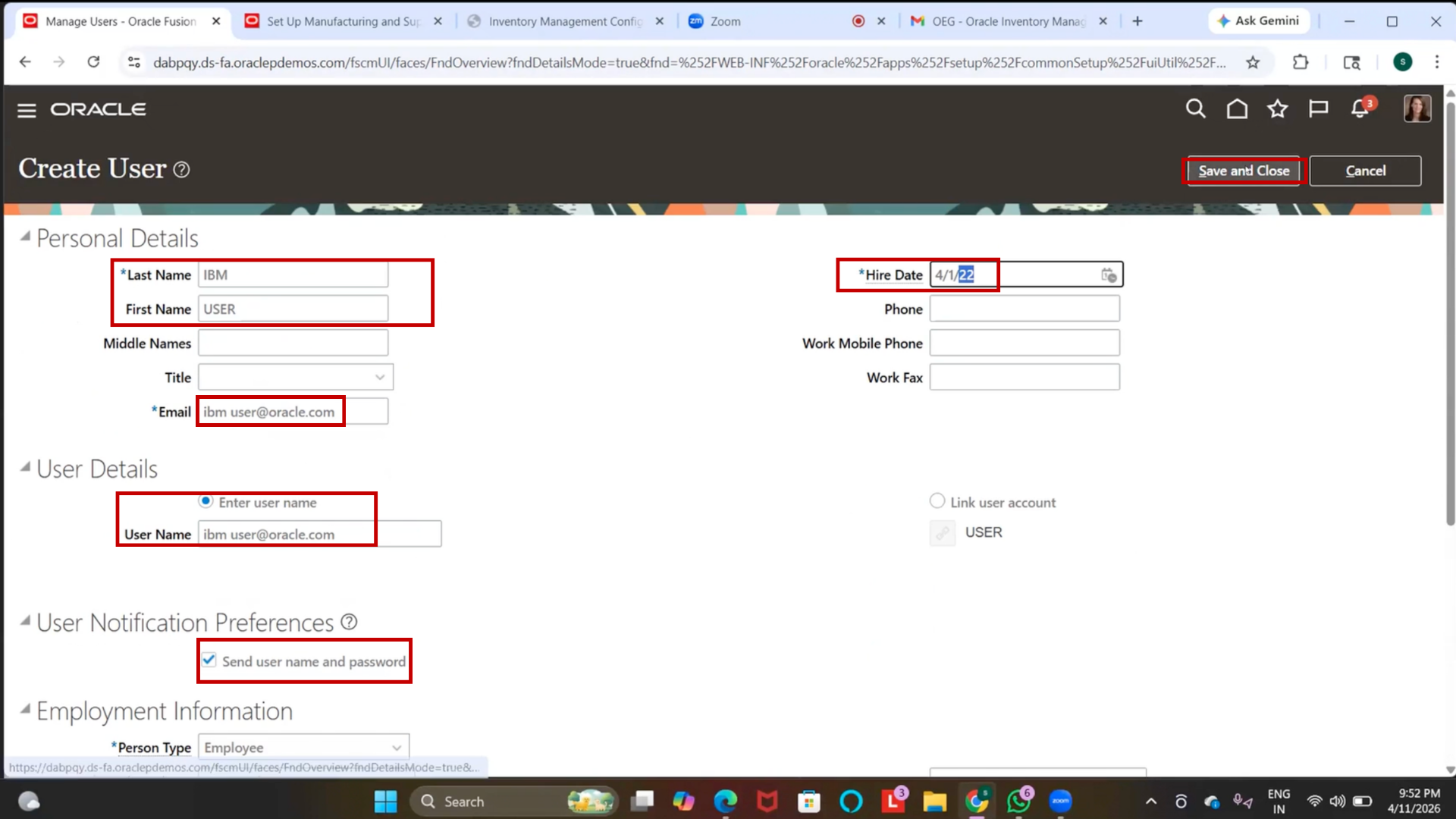Click the Cancel button
The image size is (1456, 819).
[1365, 171]
